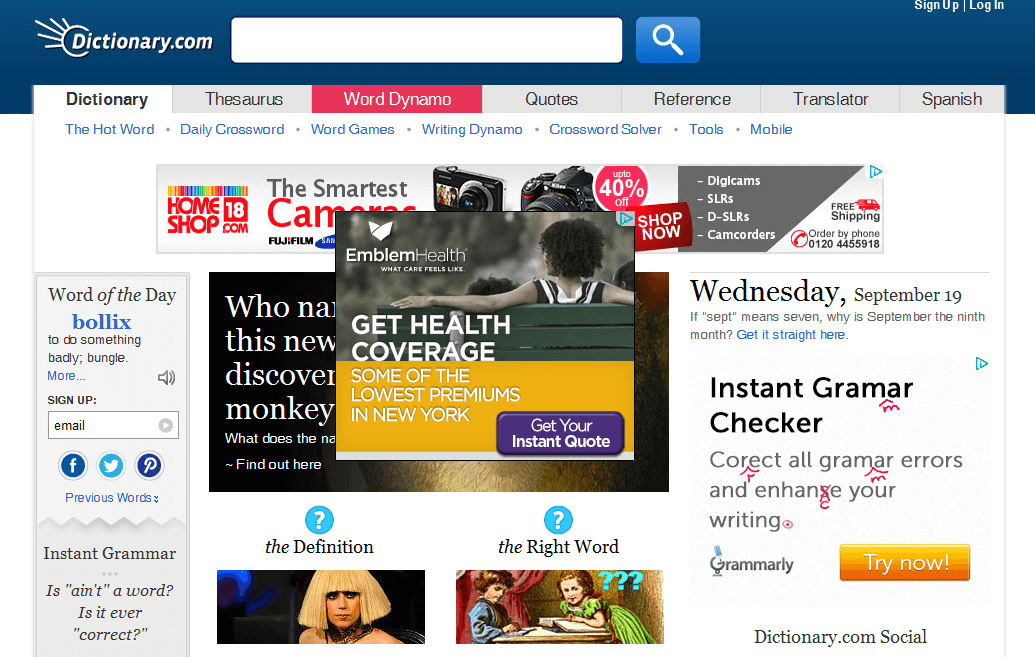This screenshot has width=1035, height=657.
Task: Click the More... link under bollix
Action: coord(66,376)
